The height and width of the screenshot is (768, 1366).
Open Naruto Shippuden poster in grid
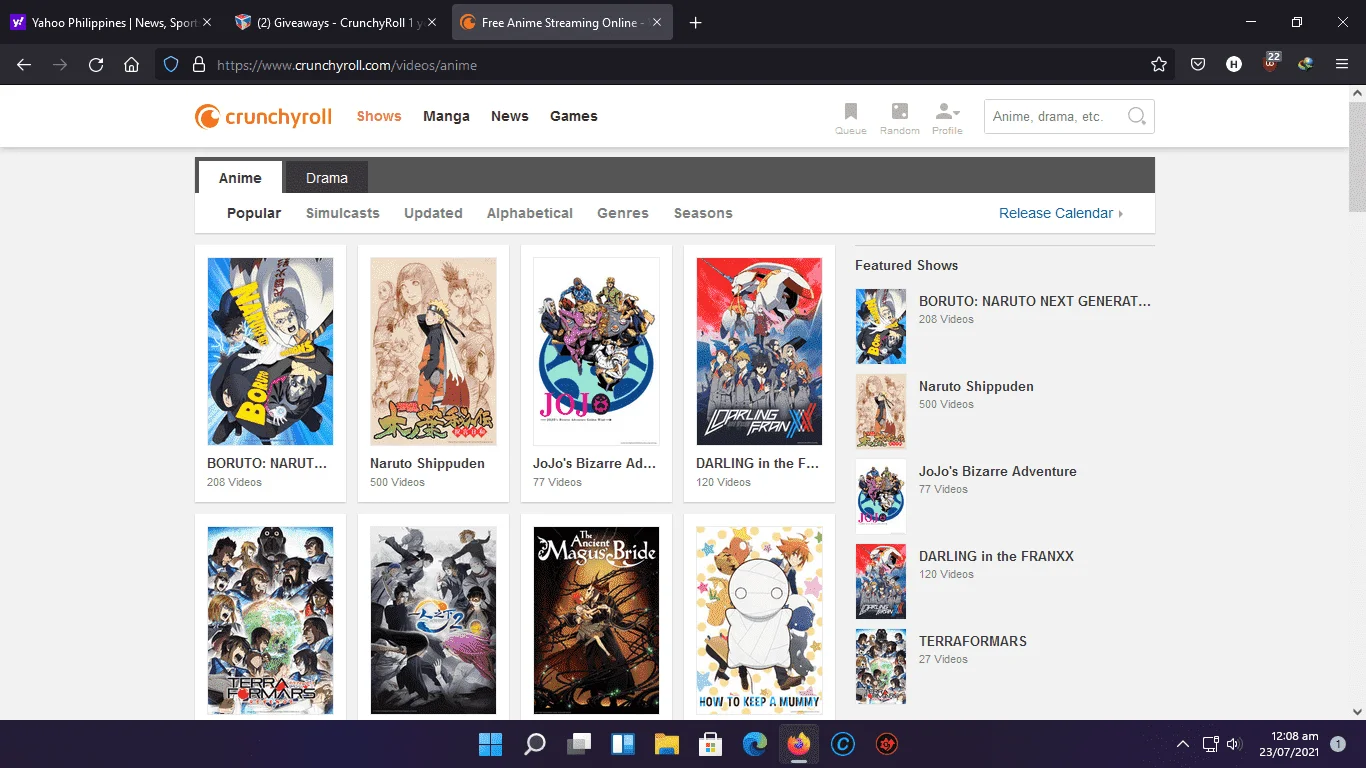click(433, 351)
